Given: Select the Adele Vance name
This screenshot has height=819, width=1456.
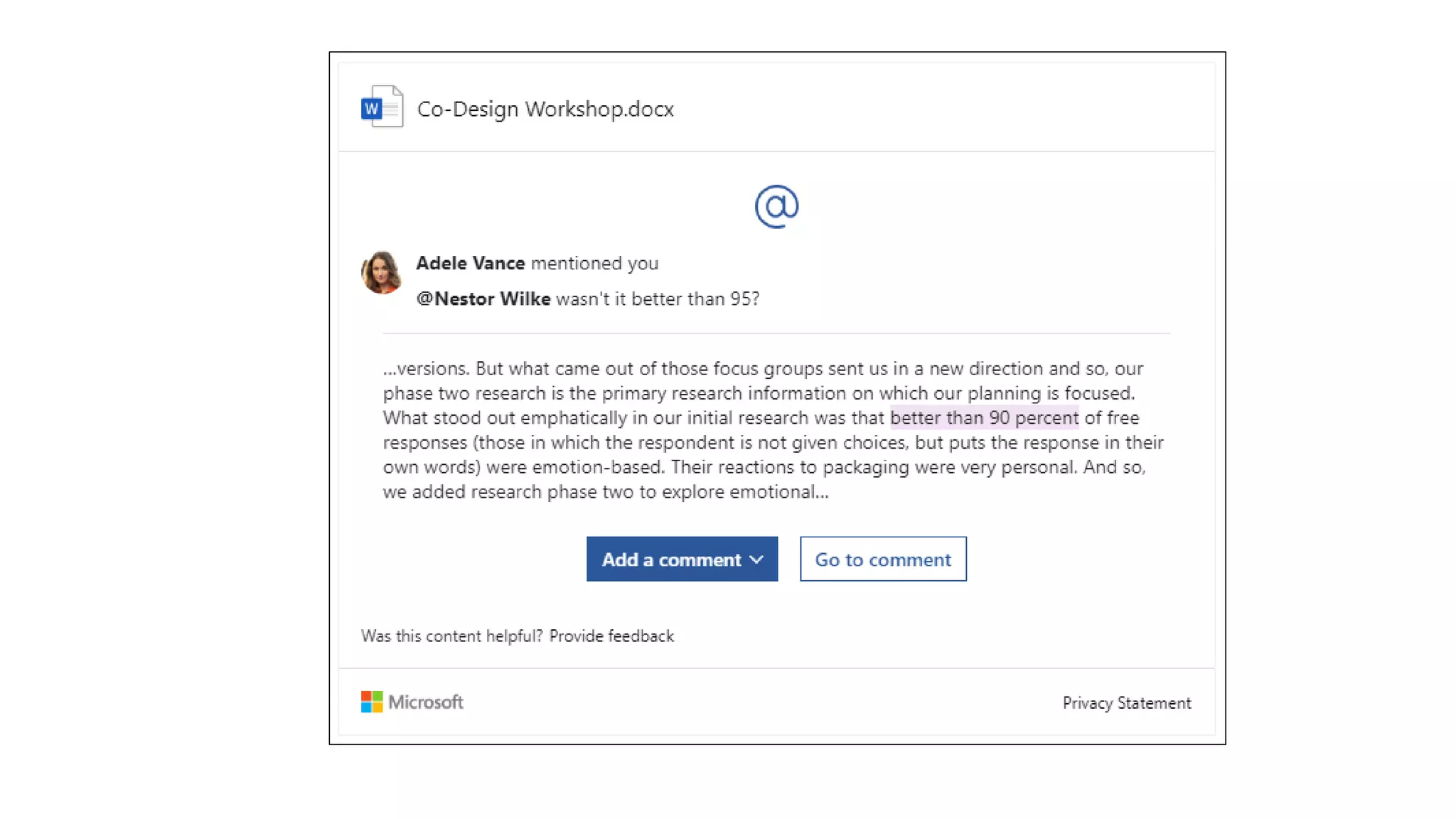Looking at the screenshot, I should [470, 263].
